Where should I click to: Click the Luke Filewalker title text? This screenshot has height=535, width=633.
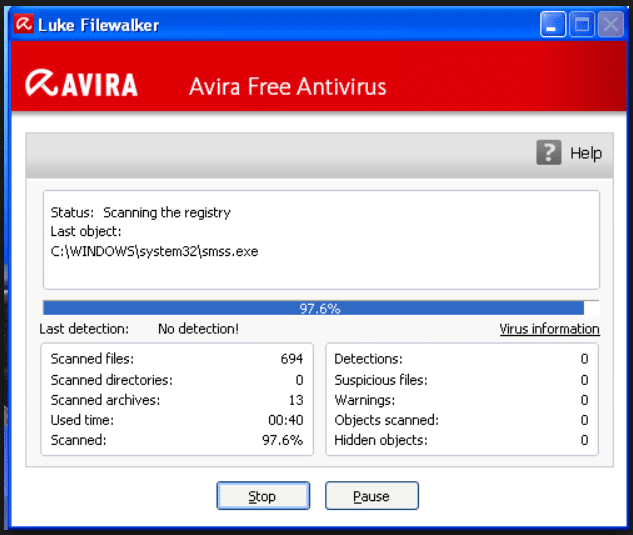click(x=99, y=25)
